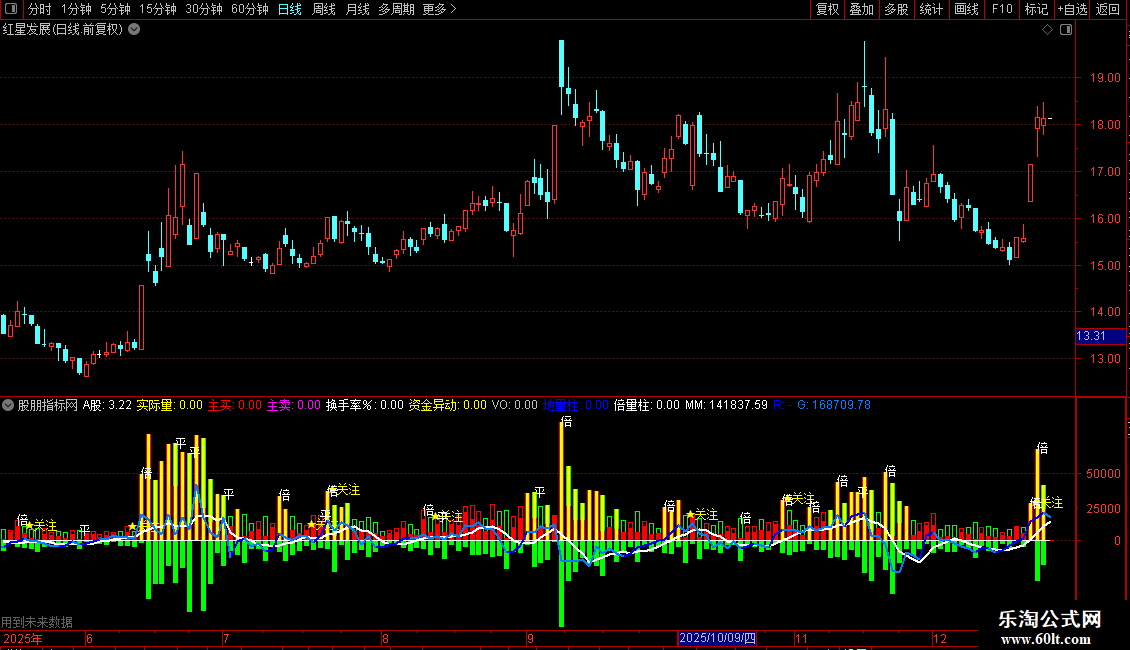Click month 12 on the time axis

coord(940,638)
